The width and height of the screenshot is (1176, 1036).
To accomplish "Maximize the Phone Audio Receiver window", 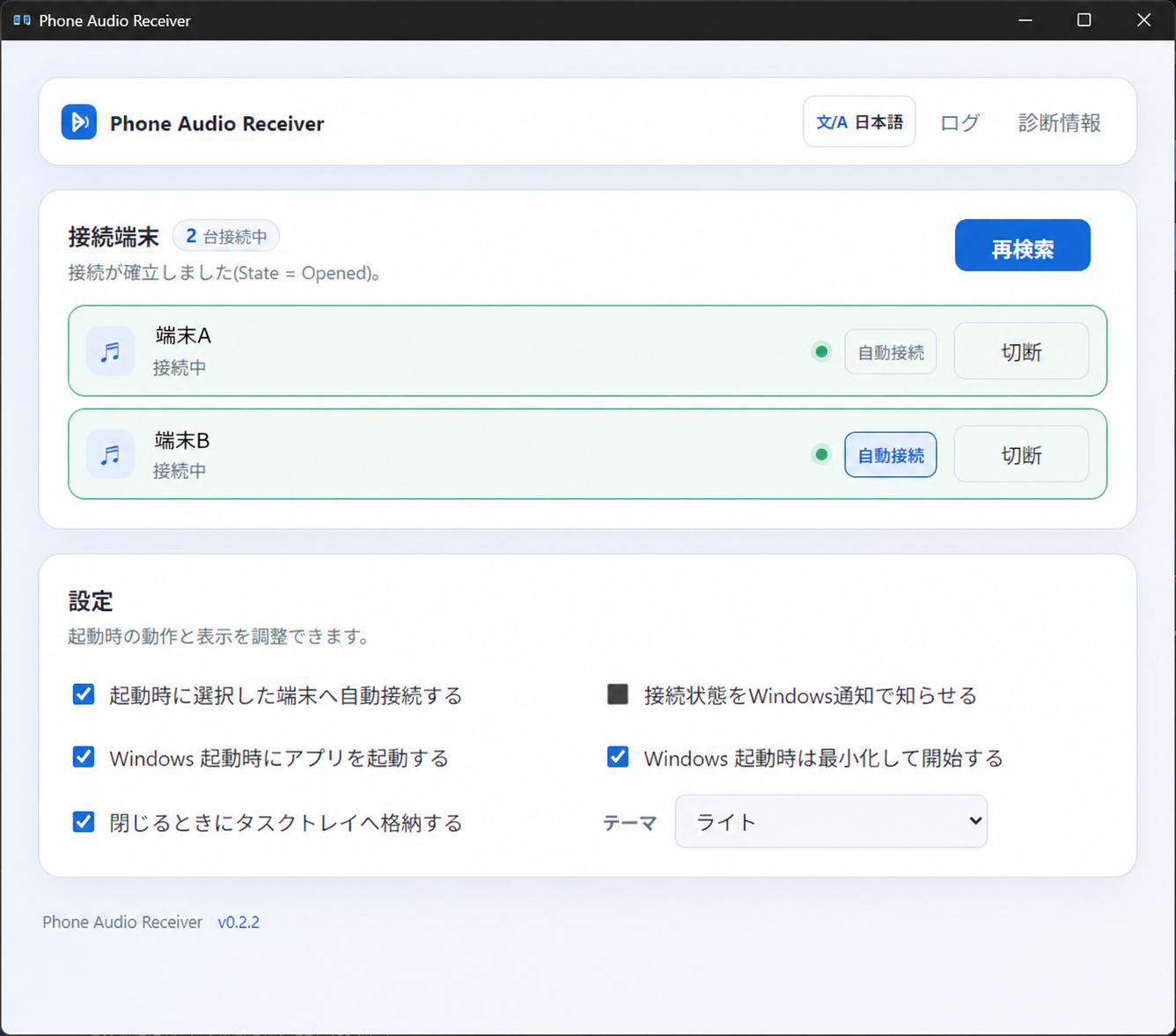I will click(1084, 20).
